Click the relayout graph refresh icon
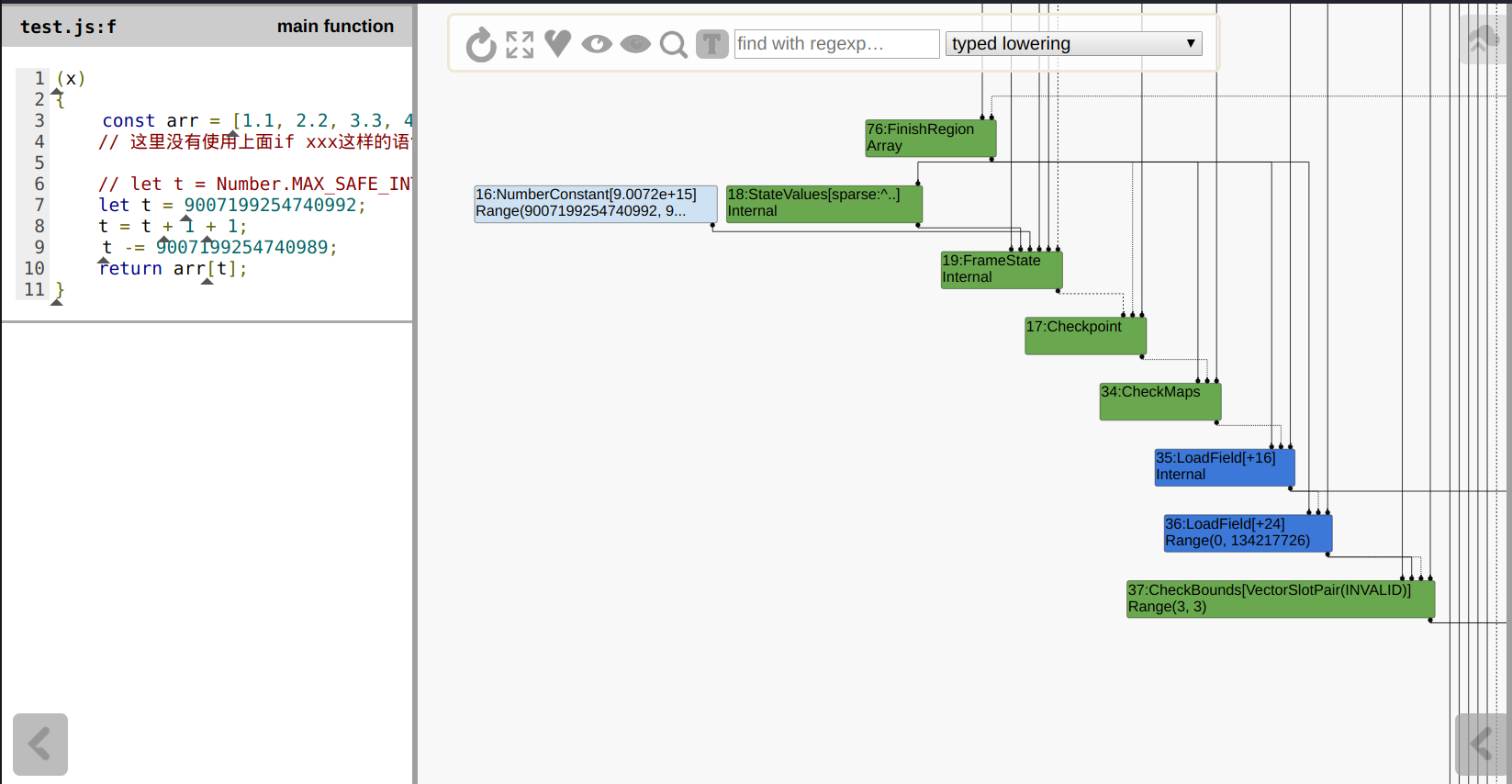Screen dimensions: 1512x784 tap(480, 44)
